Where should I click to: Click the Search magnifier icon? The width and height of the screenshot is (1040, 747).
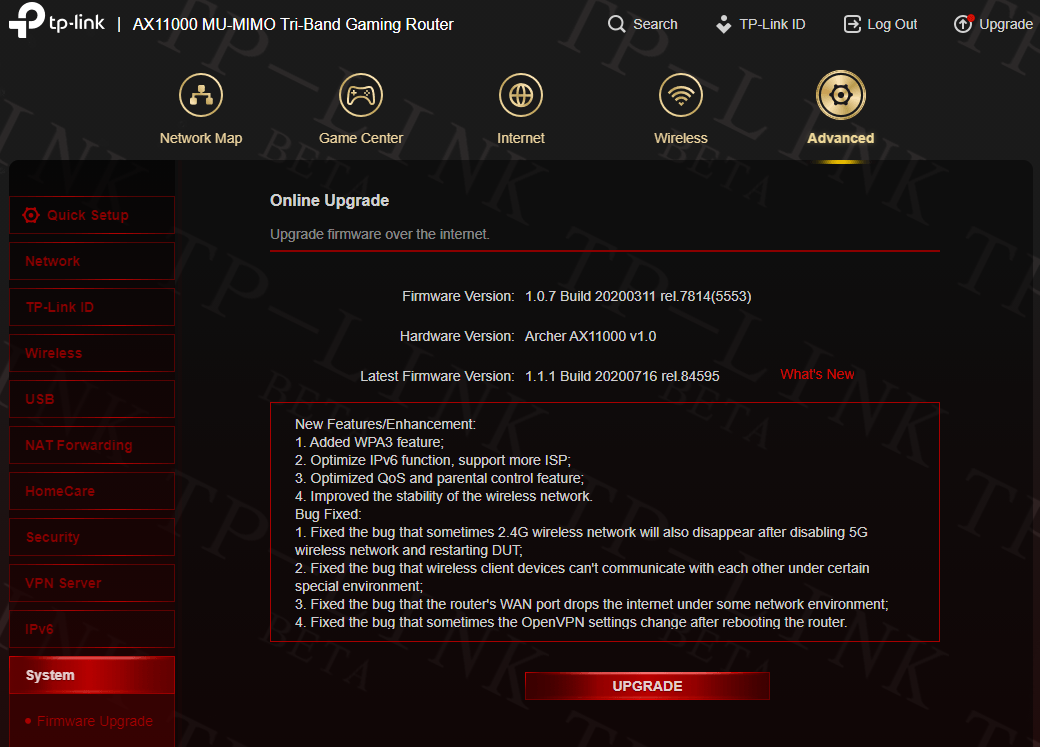(616, 25)
